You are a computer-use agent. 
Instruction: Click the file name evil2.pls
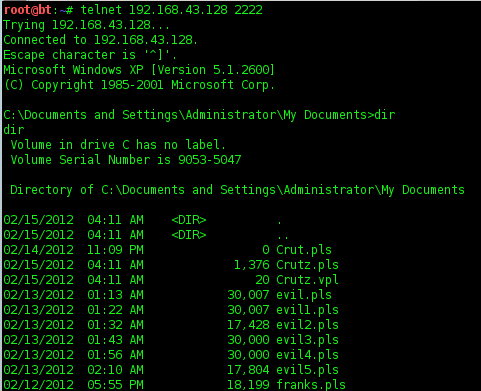tap(307, 325)
